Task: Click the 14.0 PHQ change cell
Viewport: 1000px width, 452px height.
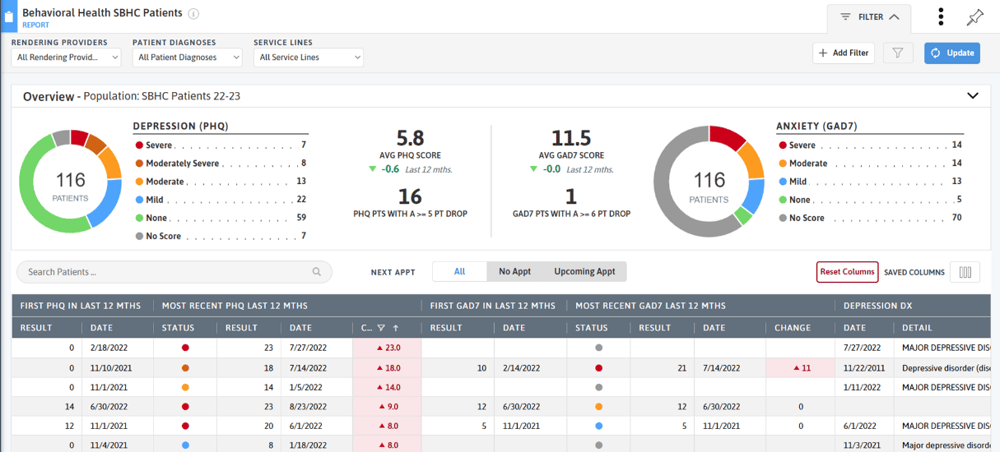Action: click(x=387, y=387)
